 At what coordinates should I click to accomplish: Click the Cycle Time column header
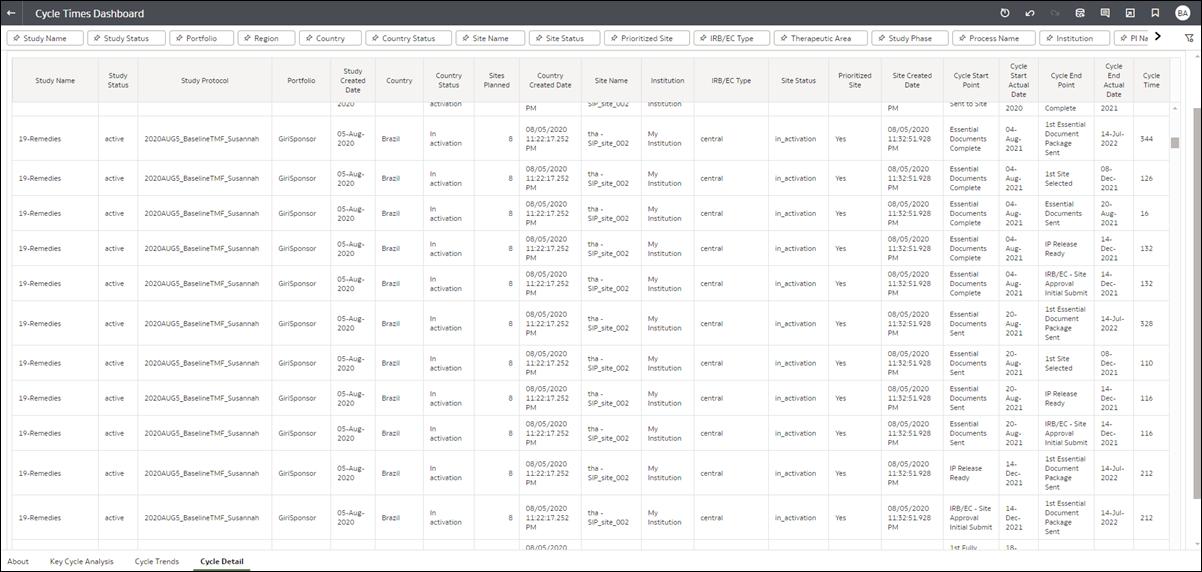click(1151, 80)
